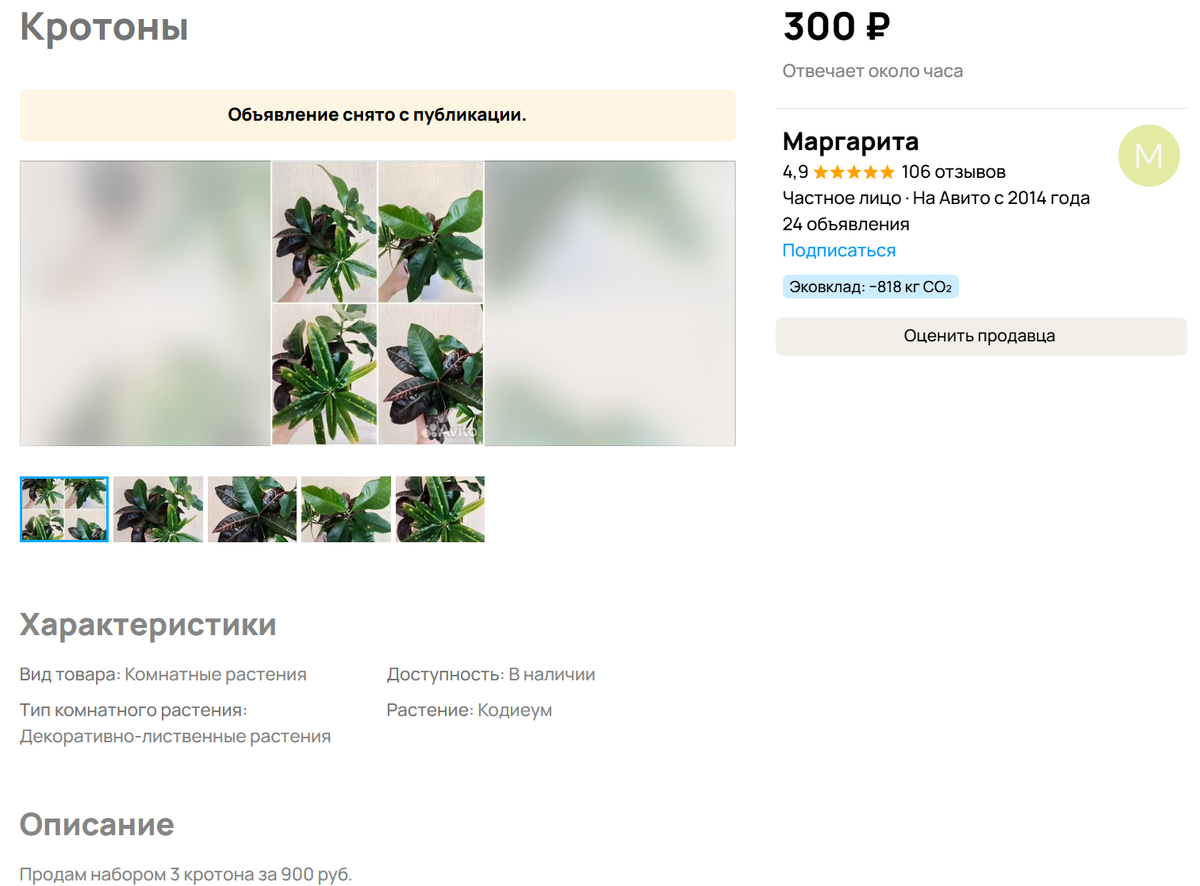Open seller profile name Маргарита
The width and height of the screenshot is (1200, 886).
click(x=851, y=141)
